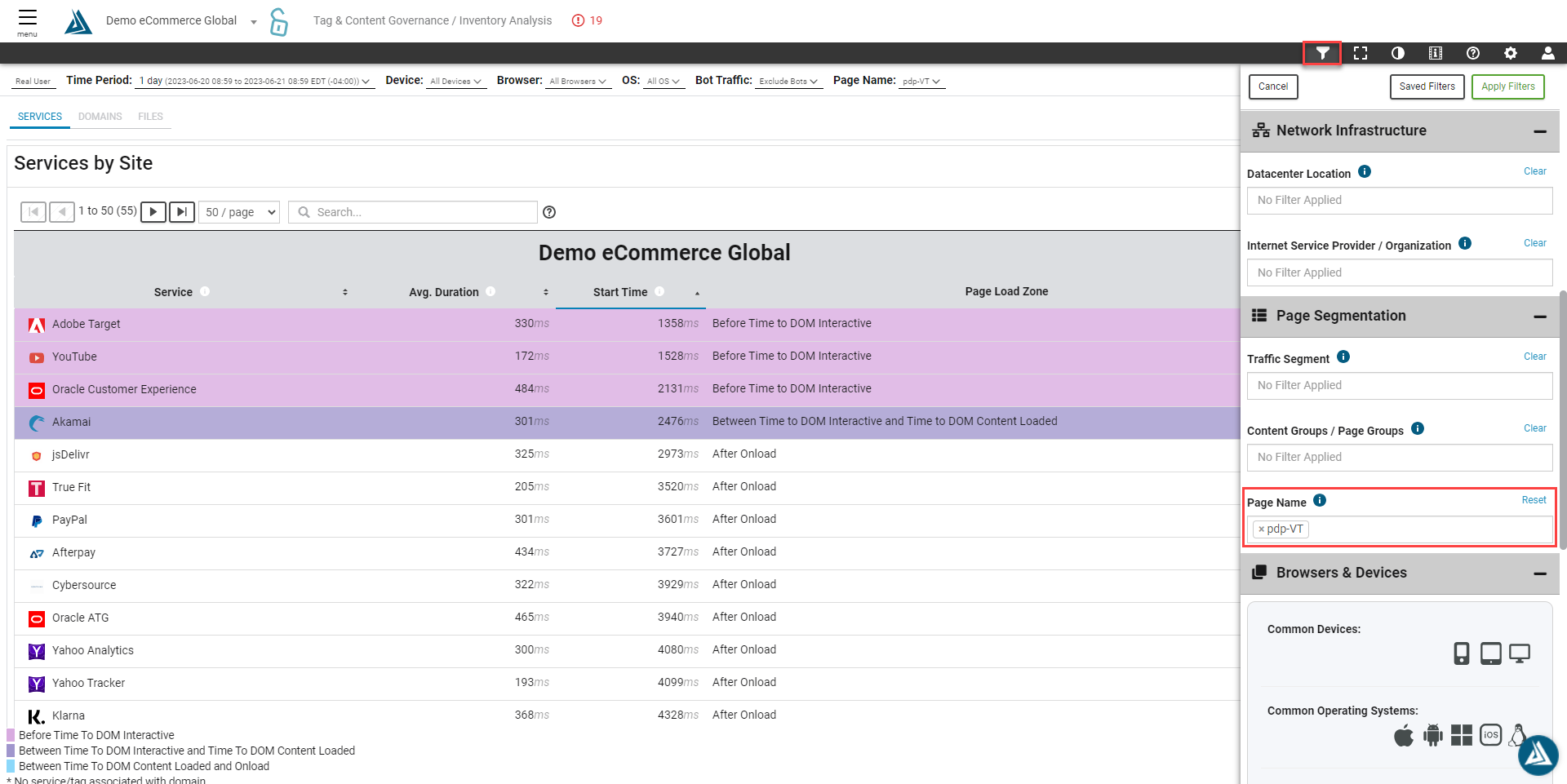Open the settings gear icon
The width and height of the screenshot is (1567, 784).
[1511, 53]
